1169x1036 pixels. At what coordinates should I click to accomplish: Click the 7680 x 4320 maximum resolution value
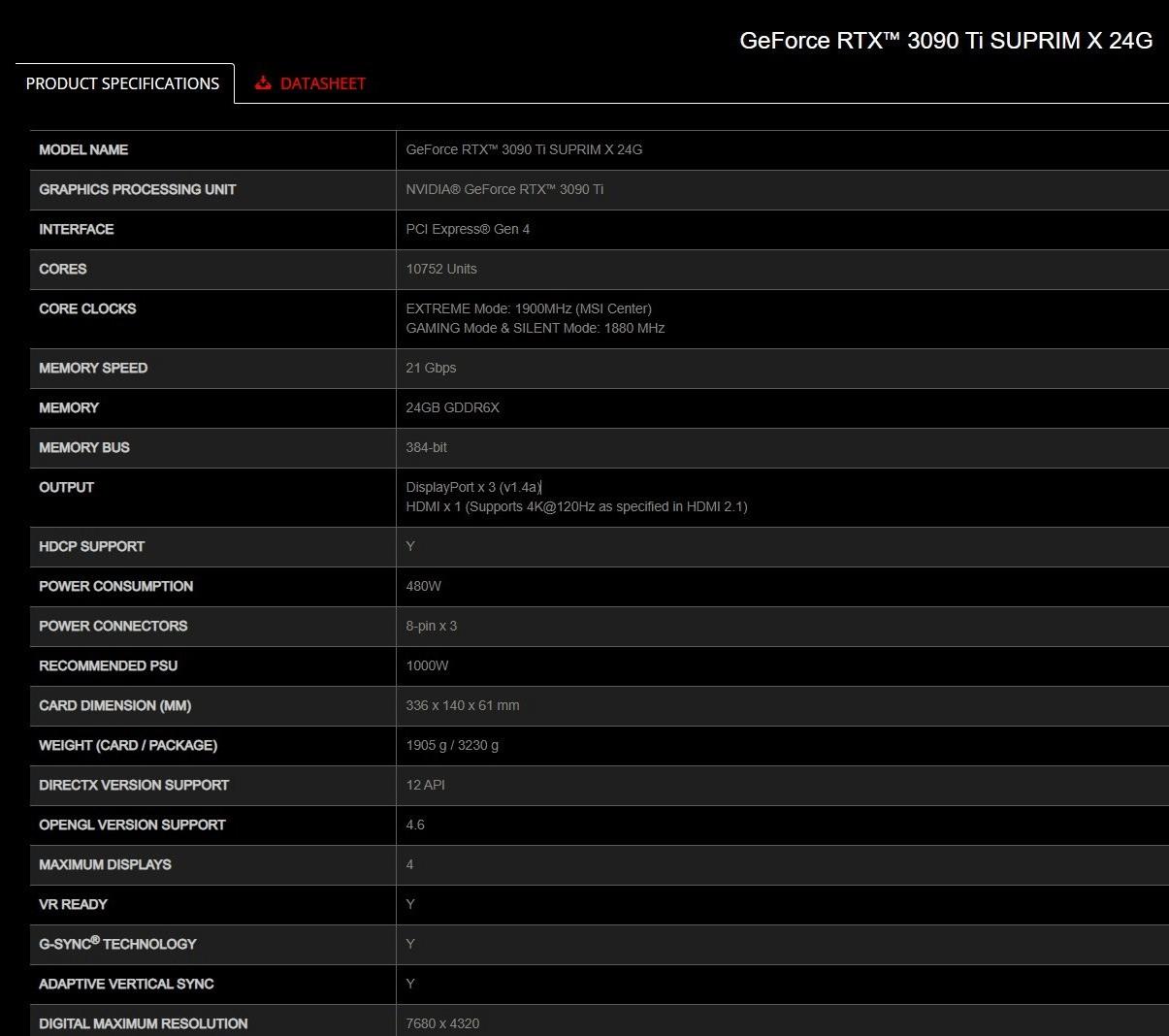click(442, 1023)
